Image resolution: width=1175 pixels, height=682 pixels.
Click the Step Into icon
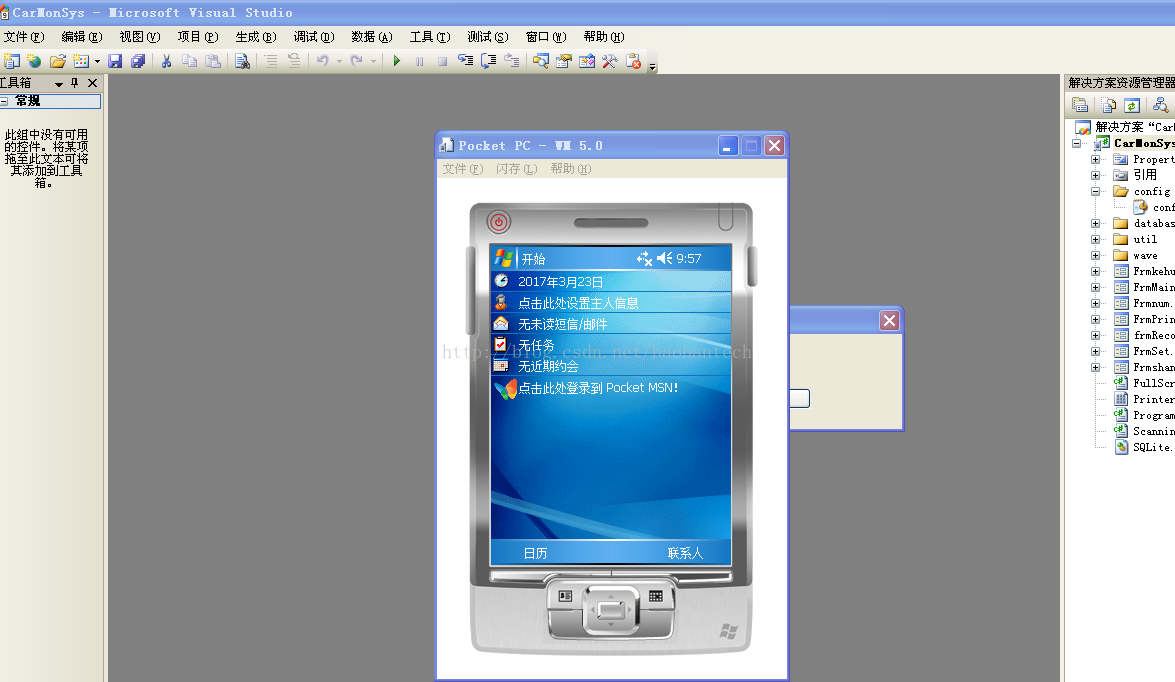click(465, 61)
